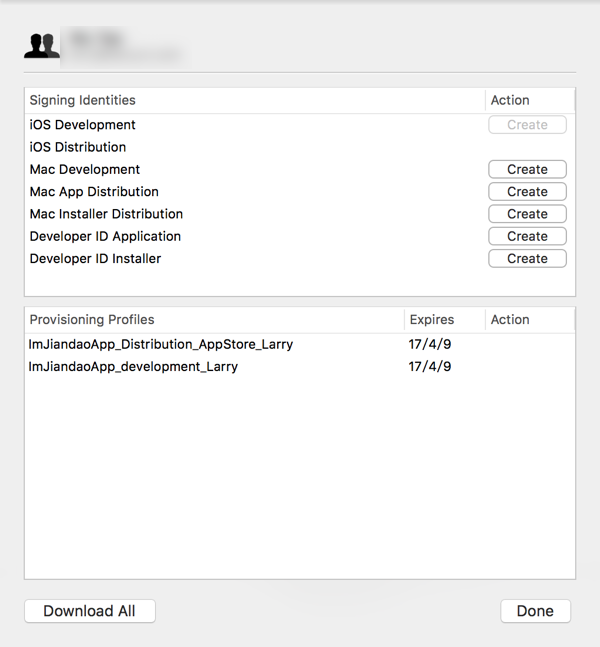Create a Developer ID Application identity
The height and width of the screenshot is (647, 600).
[x=527, y=236]
